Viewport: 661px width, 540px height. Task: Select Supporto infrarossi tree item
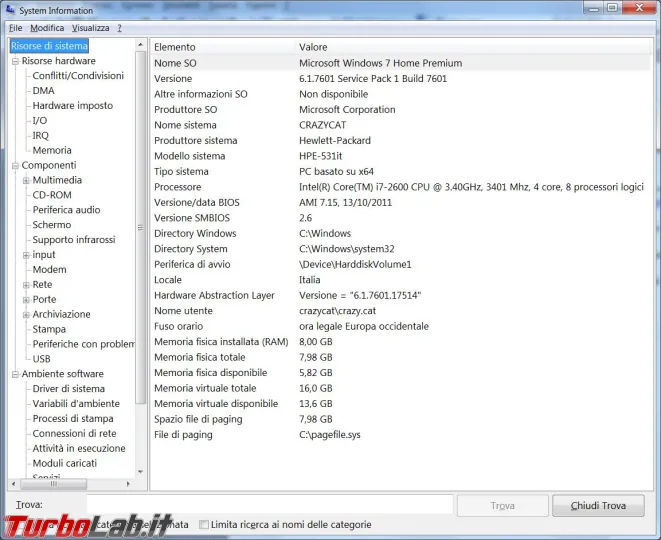click(74, 239)
